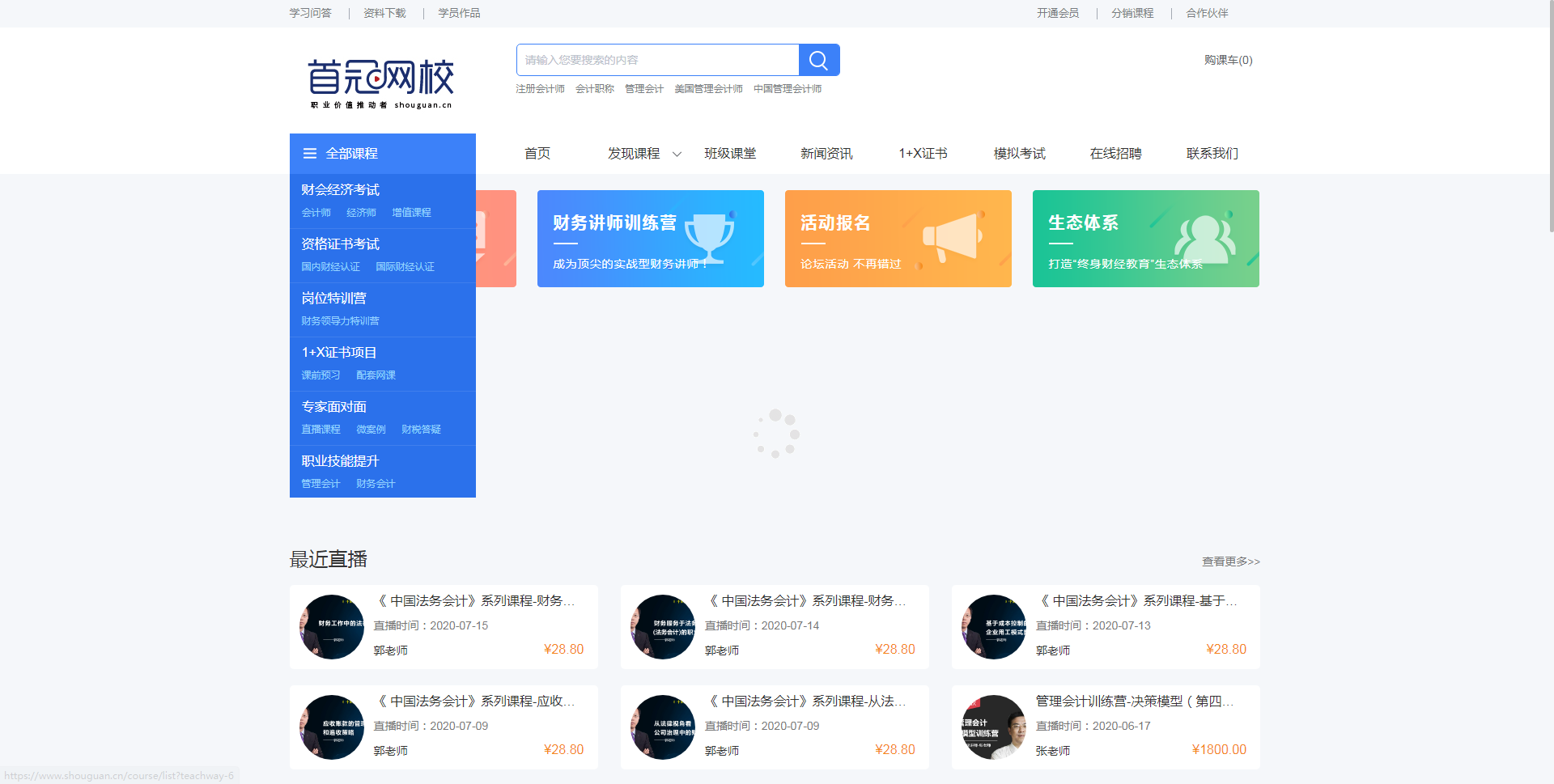
Task: Expand the 发现课程 dropdown arrow
Action: point(677,154)
